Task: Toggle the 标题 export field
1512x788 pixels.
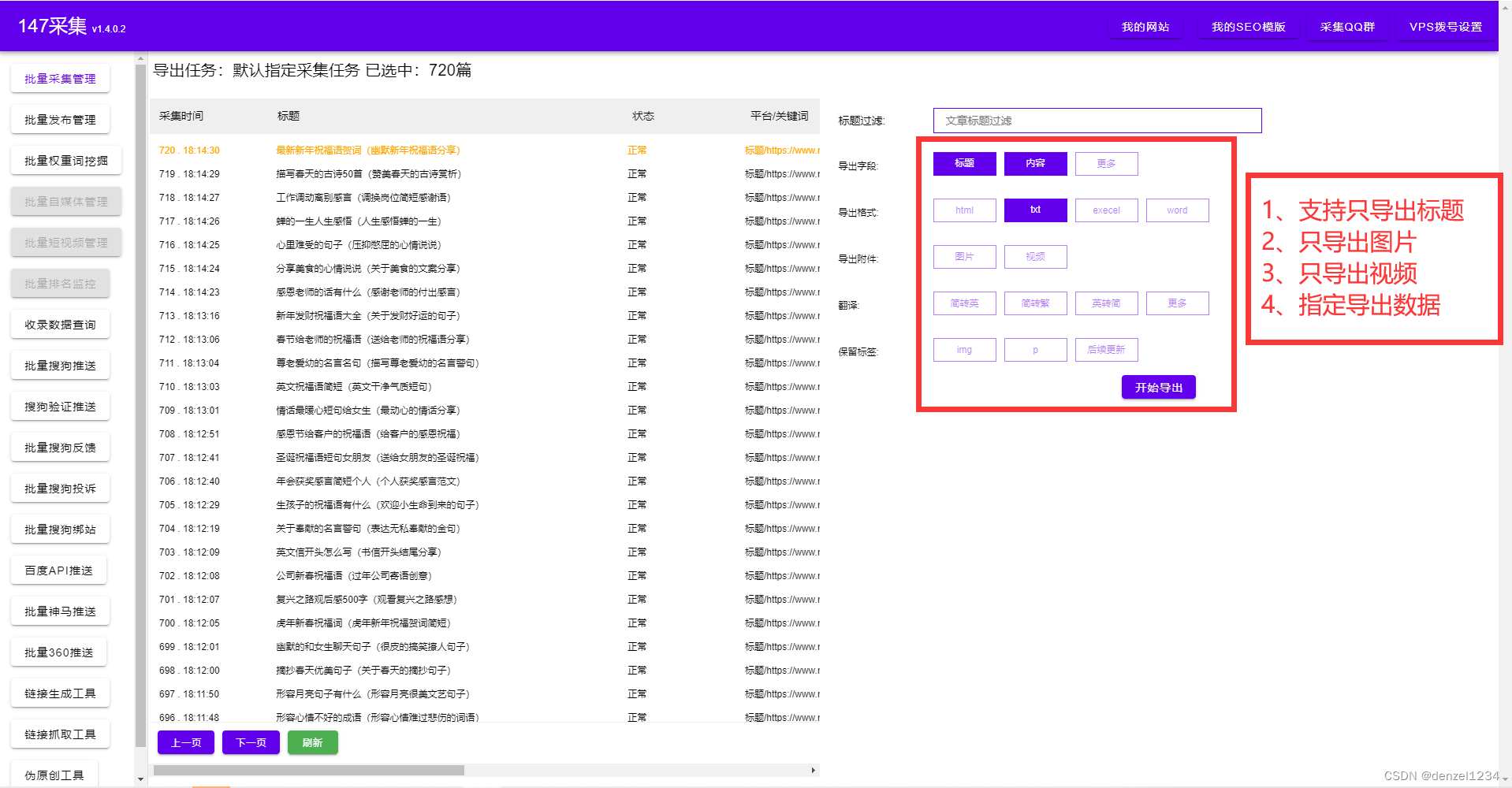Action: click(x=965, y=164)
